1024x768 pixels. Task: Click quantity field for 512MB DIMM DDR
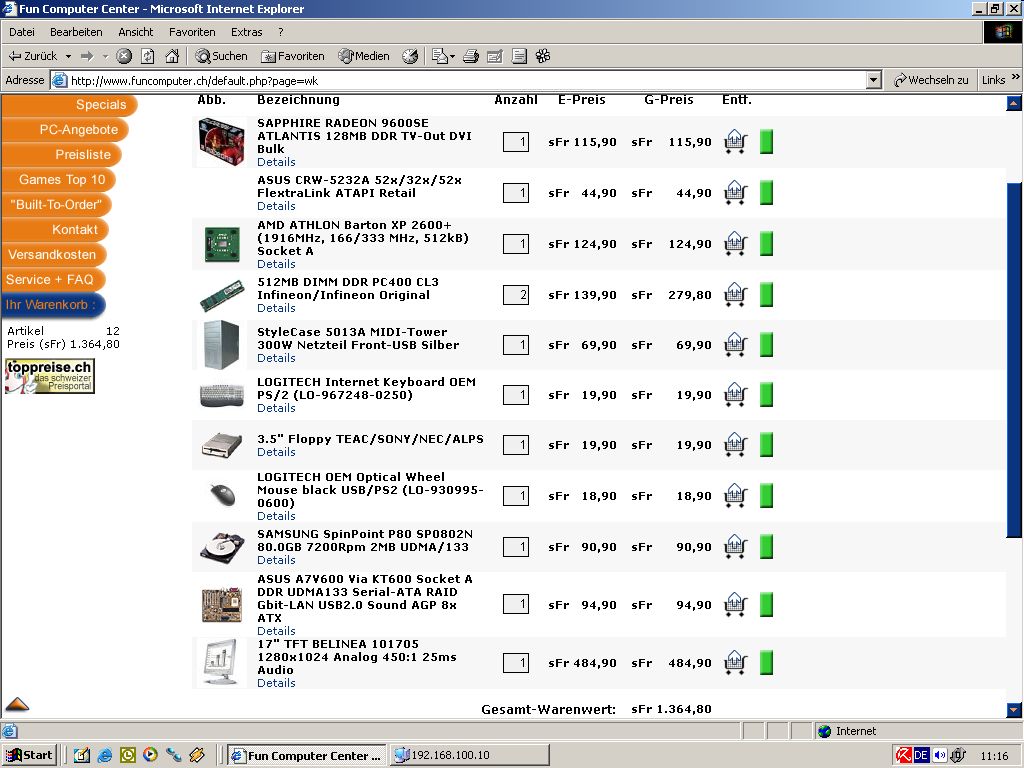click(516, 295)
